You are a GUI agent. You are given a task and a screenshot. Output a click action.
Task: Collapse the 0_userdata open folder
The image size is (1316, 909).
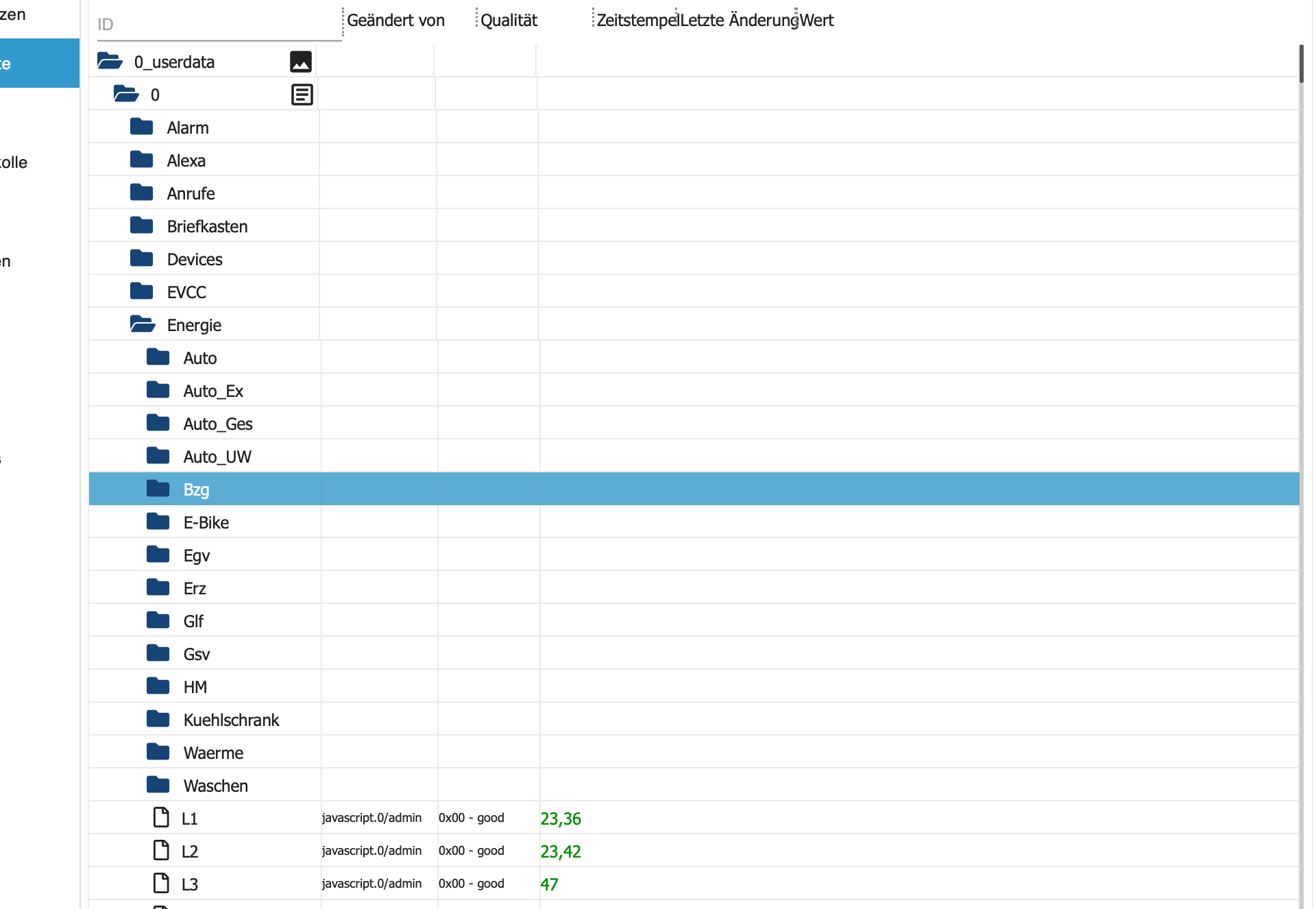coord(110,62)
